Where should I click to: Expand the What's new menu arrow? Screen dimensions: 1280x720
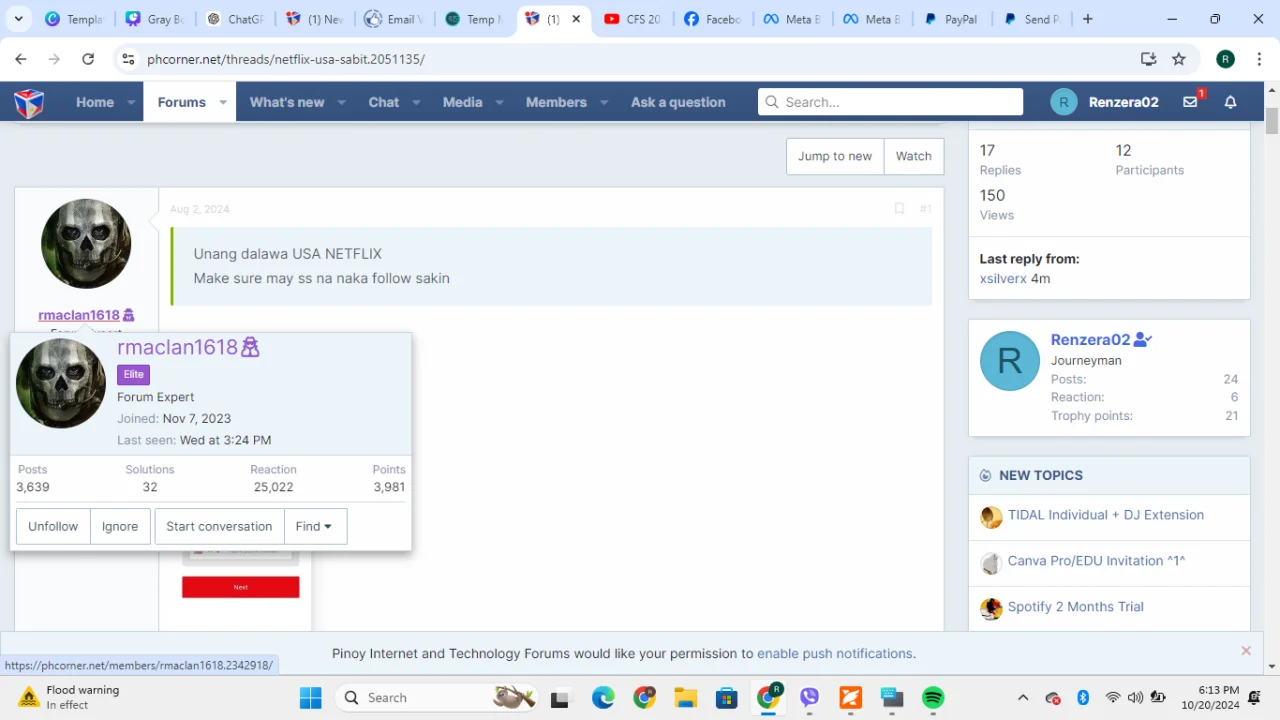[341, 102]
